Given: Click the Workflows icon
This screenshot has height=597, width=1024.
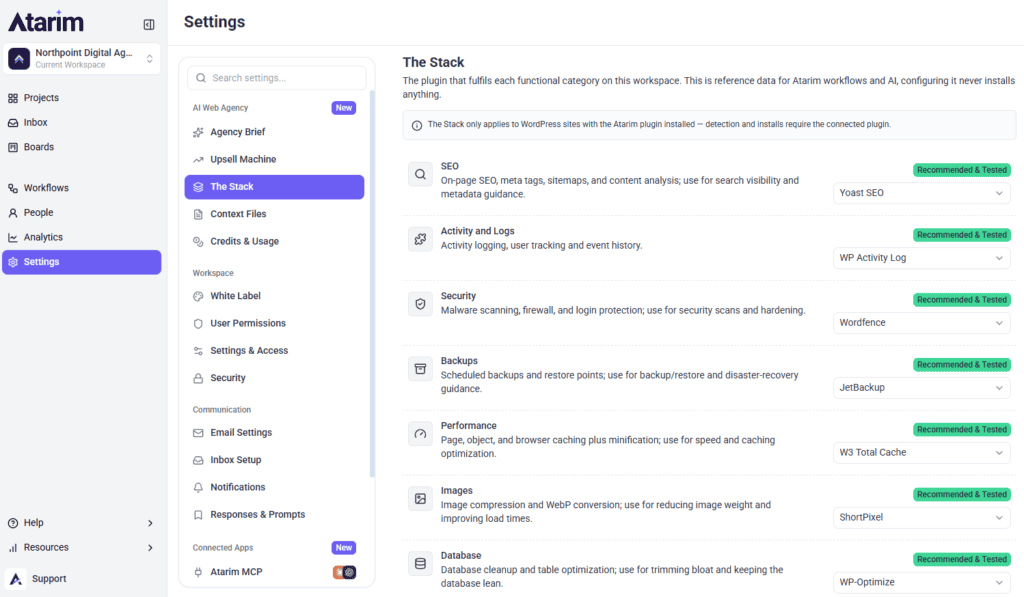Looking at the screenshot, I should pos(13,188).
